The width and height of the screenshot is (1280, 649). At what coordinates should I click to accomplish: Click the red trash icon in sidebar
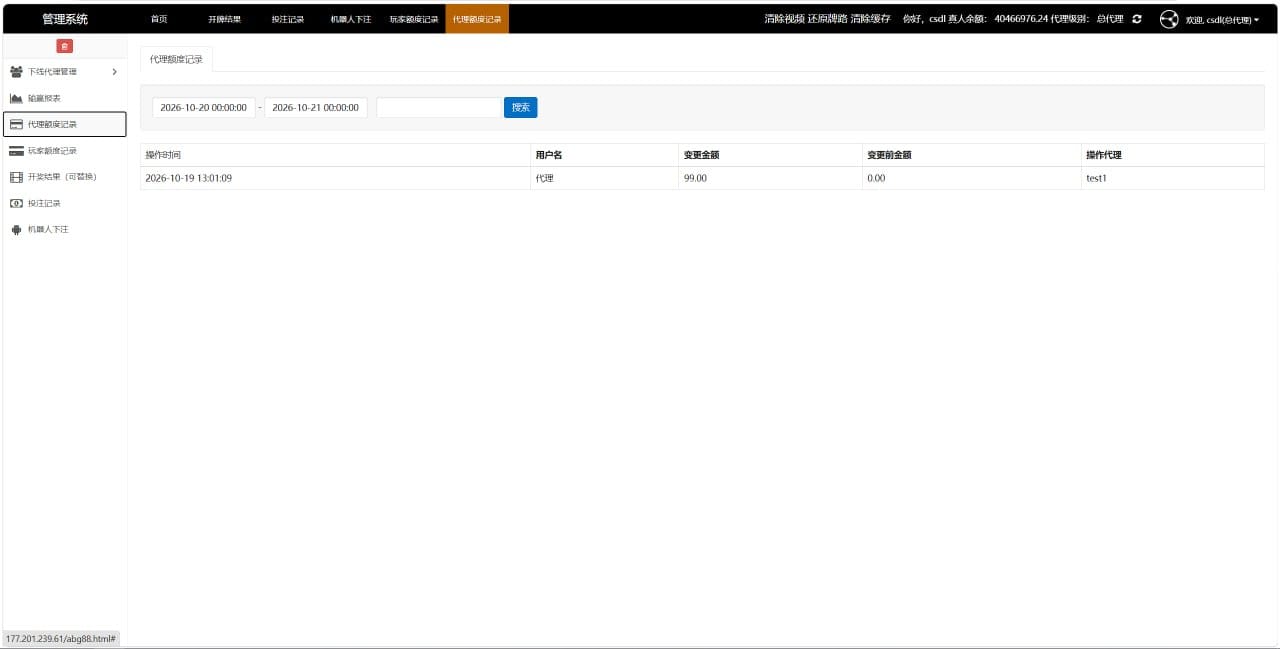point(65,46)
